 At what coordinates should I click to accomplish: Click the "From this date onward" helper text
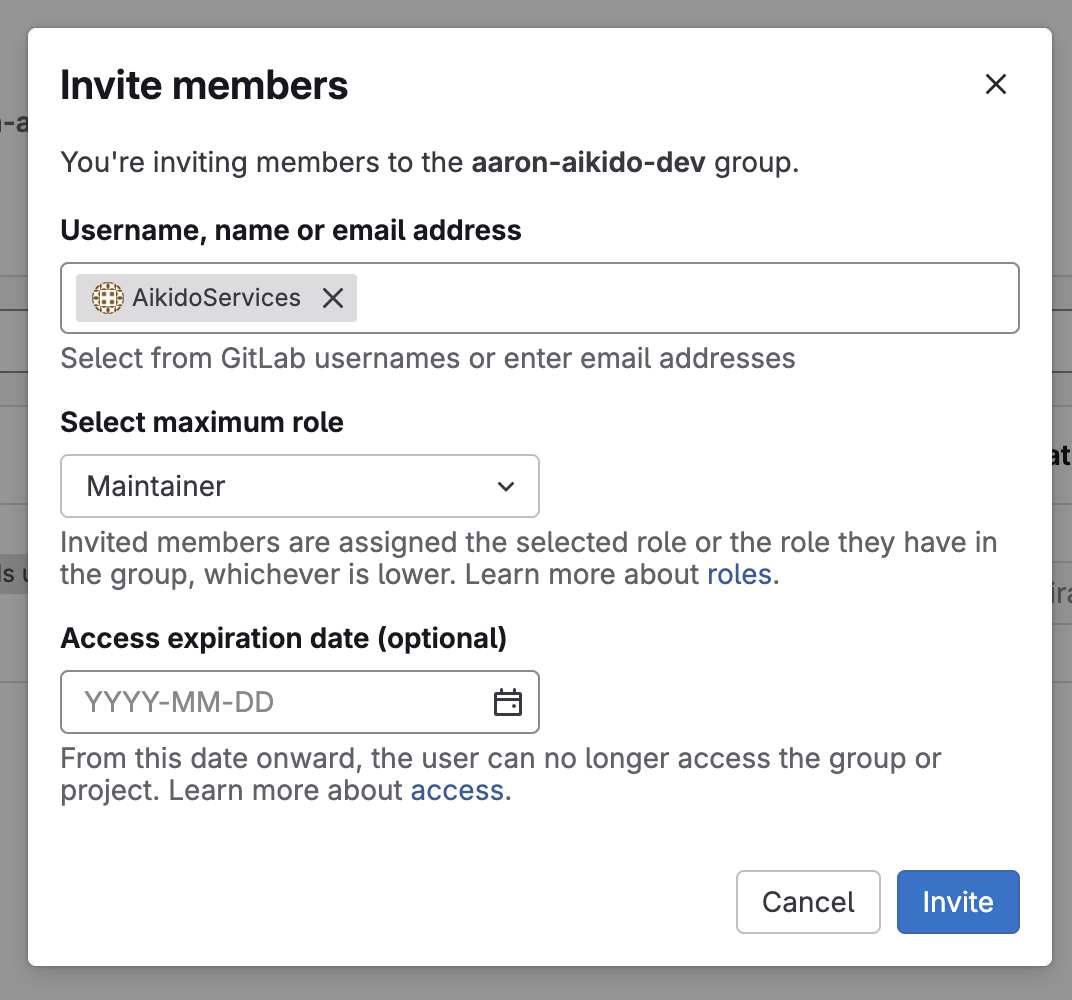point(500,758)
